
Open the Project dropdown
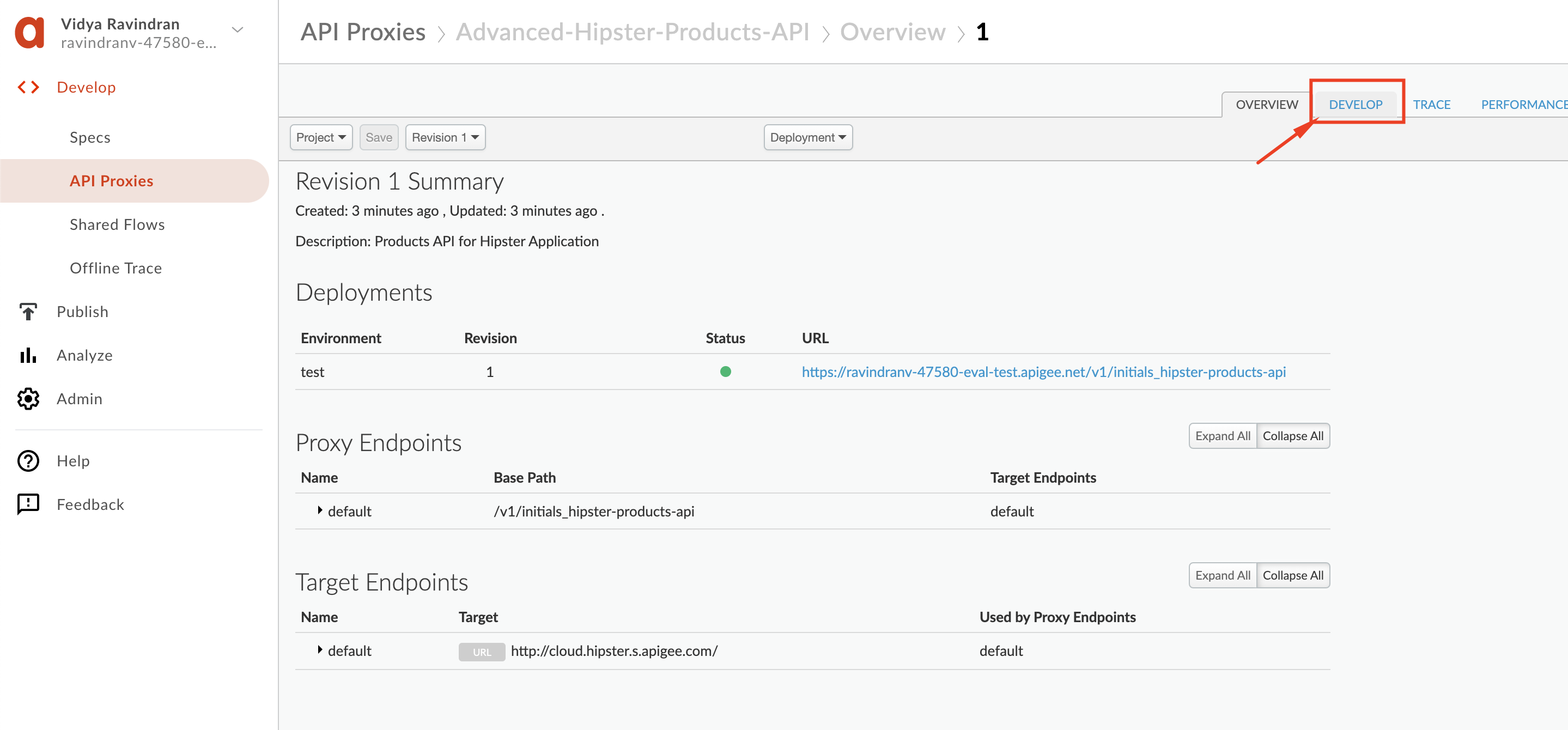coord(321,137)
